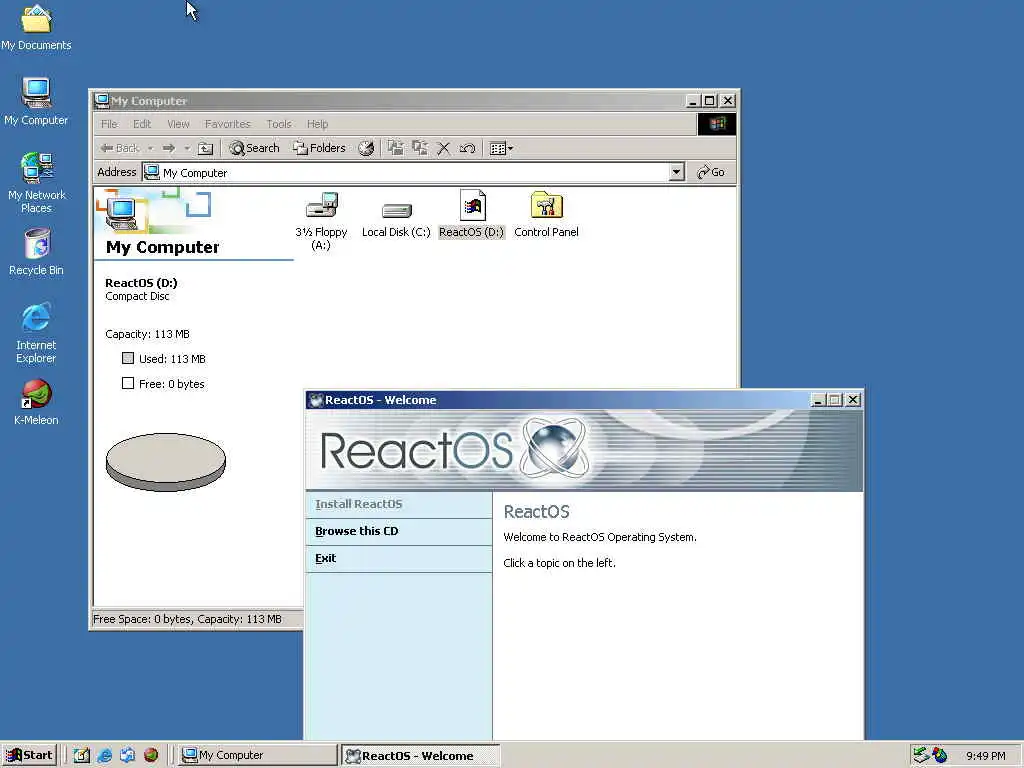Click the ReactOS logo banner
This screenshot has width=1024, height=768.
tap(584, 451)
